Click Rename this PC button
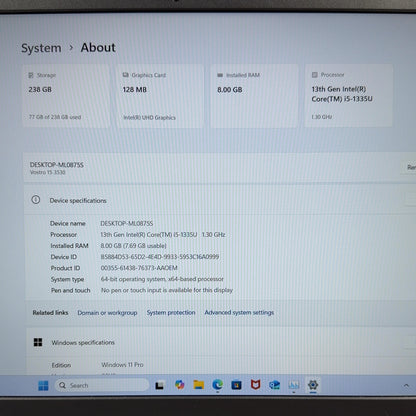This screenshot has width=416, height=416. pos(409,167)
